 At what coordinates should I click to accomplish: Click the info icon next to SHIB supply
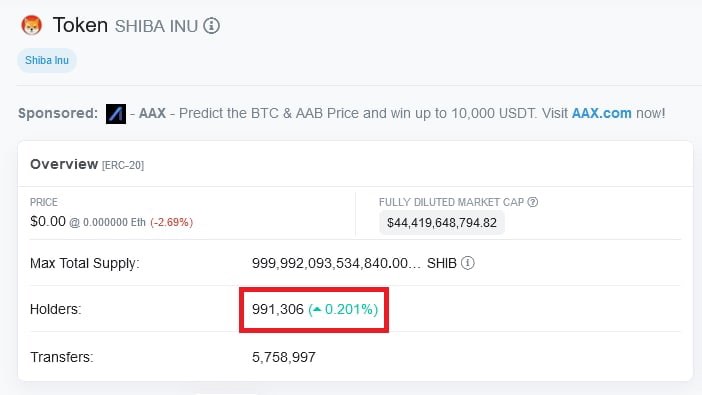(x=468, y=263)
